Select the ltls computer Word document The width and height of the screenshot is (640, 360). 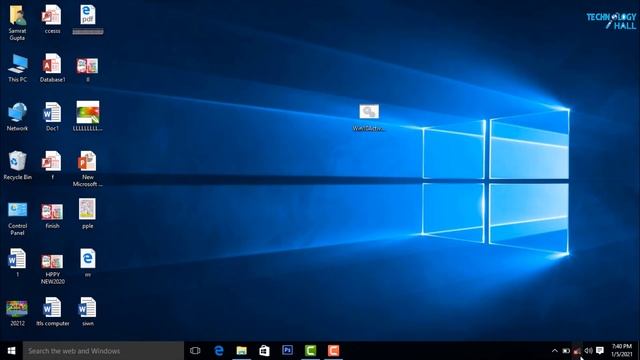point(52,308)
